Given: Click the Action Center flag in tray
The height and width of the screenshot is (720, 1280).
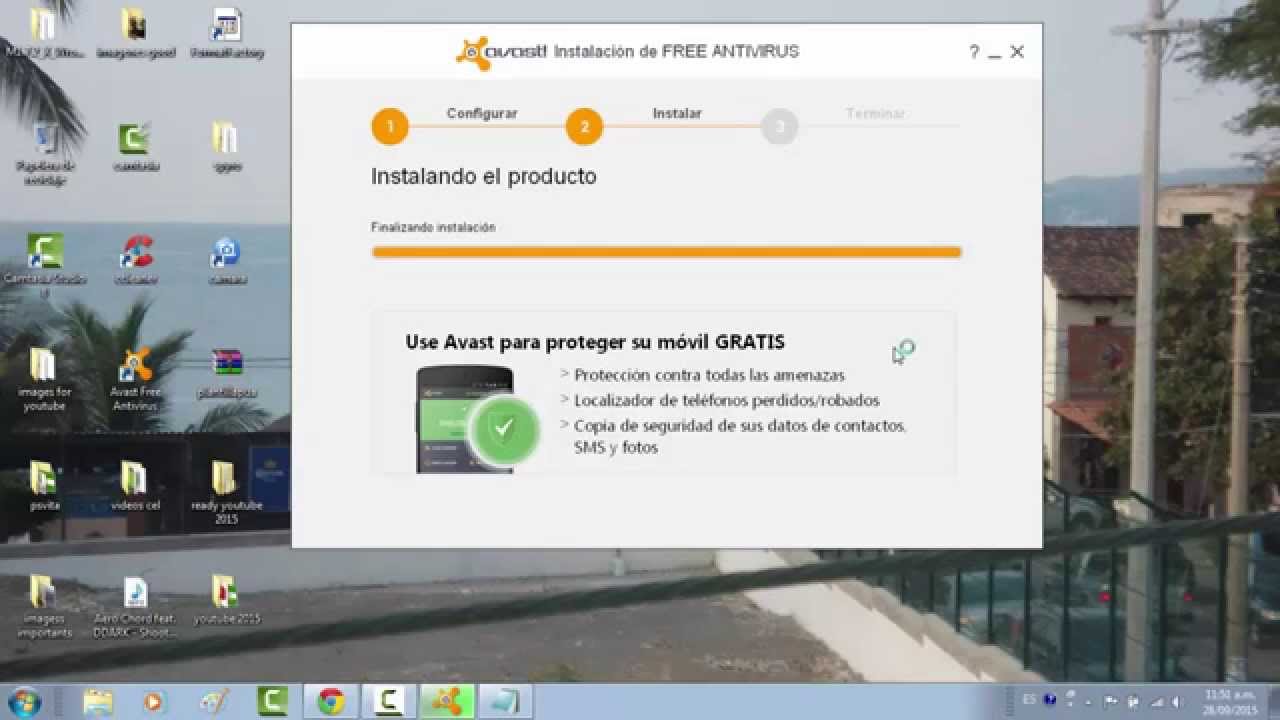Looking at the screenshot, I should click(1111, 701).
